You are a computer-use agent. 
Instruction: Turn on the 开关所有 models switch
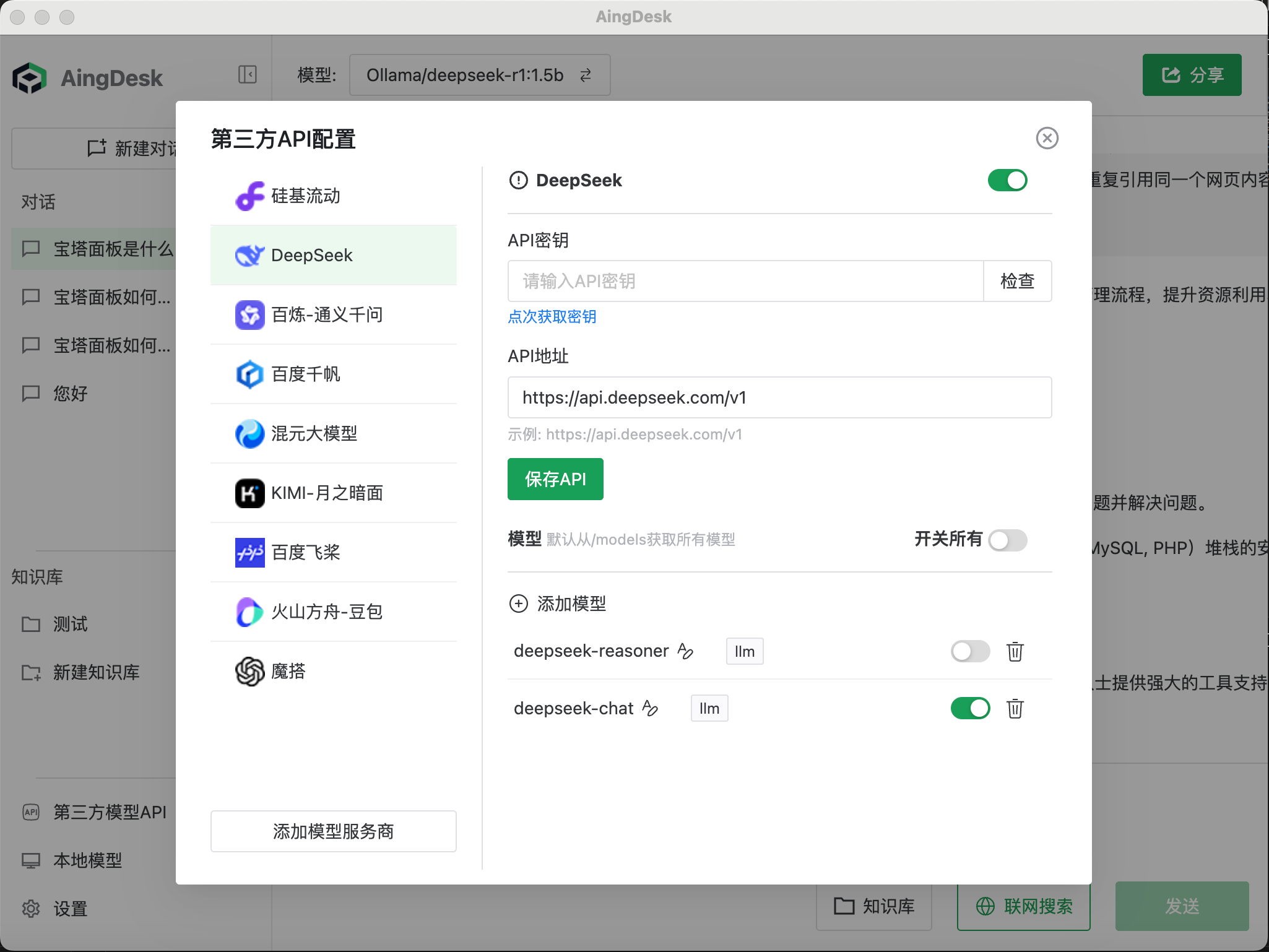click(1007, 540)
